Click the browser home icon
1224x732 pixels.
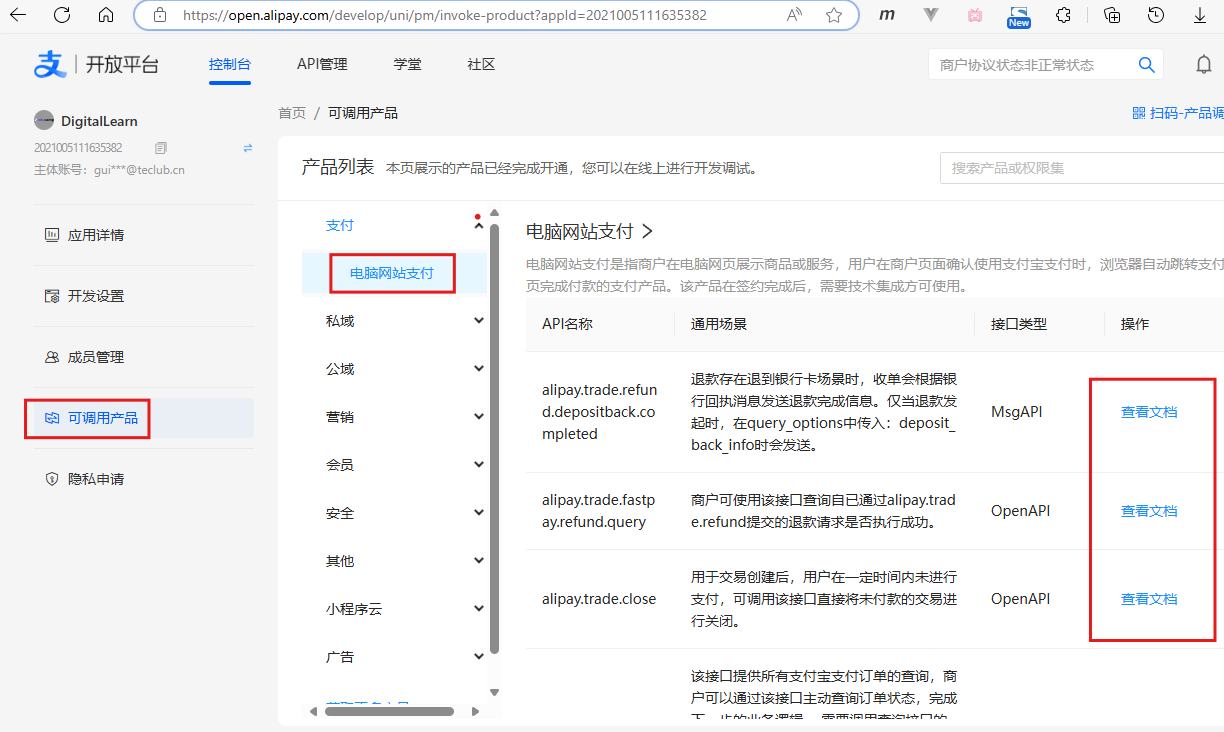106,15
